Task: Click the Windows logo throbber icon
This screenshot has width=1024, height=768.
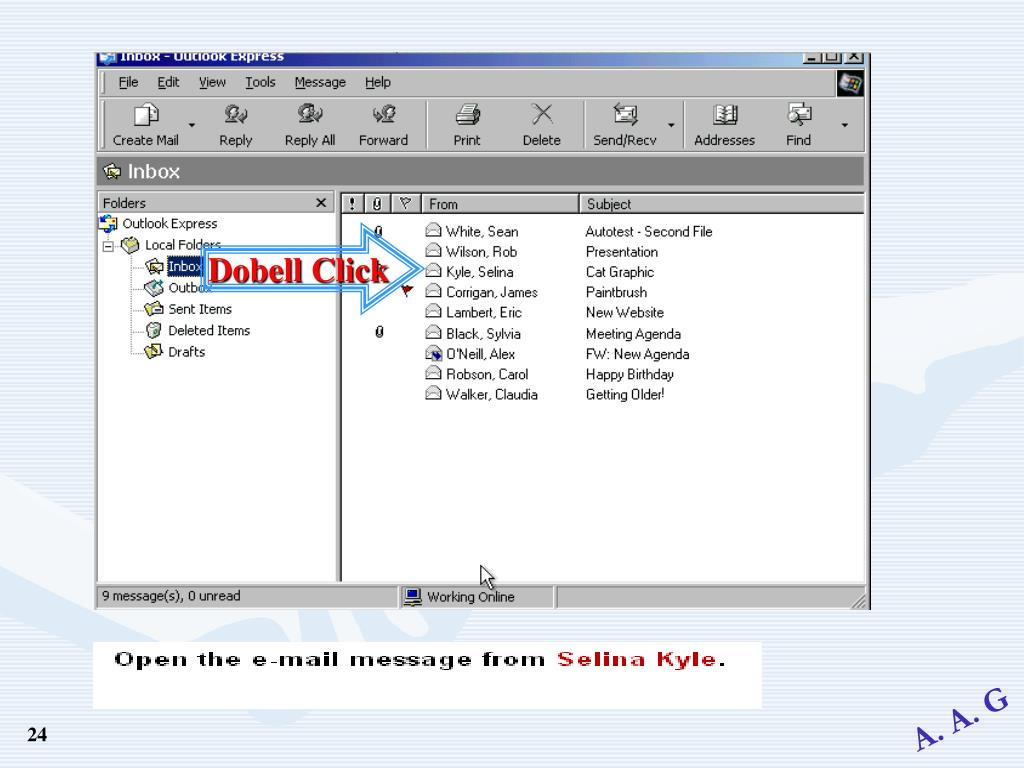Action: coord(850,84)
